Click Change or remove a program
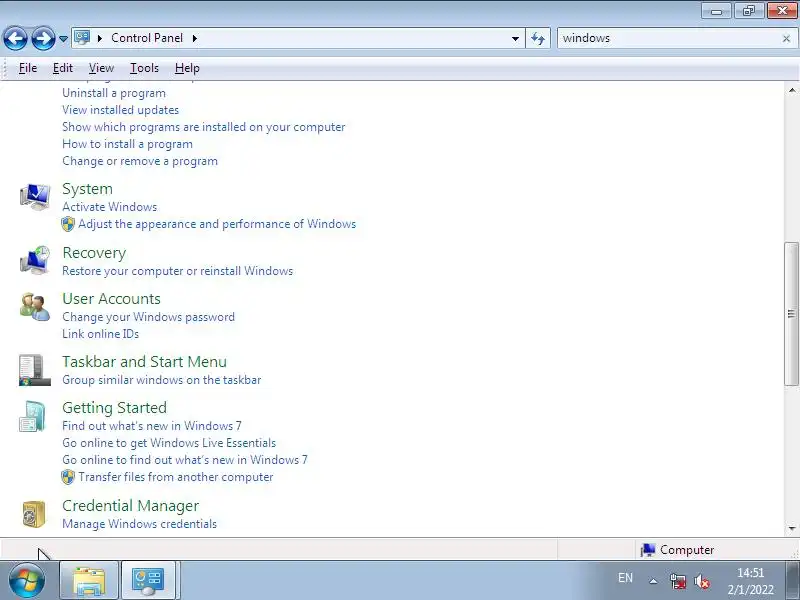The height and width of the screenshot is (600, 800). [140, 161]
